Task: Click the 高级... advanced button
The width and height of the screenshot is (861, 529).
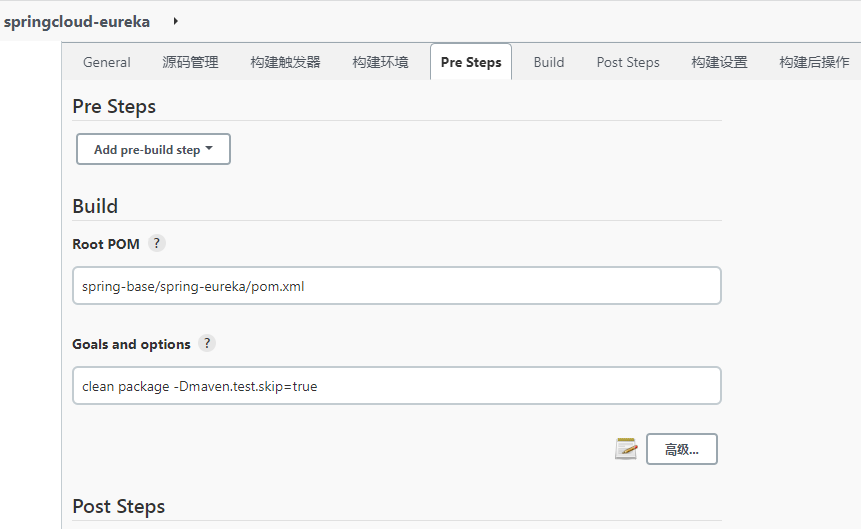Action: point(681,449)
